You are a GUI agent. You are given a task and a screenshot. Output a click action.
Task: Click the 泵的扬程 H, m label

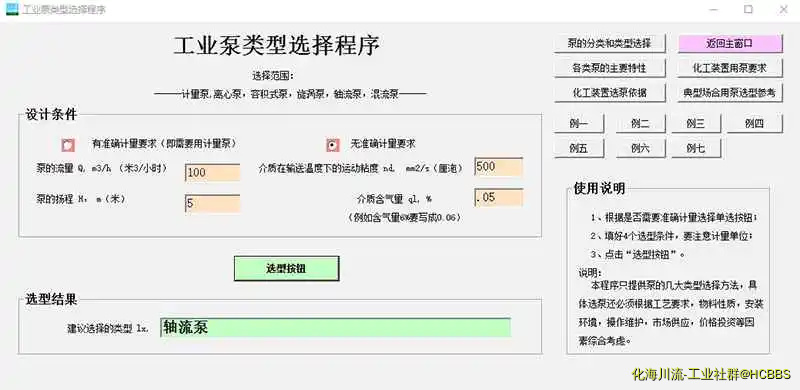point(81,200)
